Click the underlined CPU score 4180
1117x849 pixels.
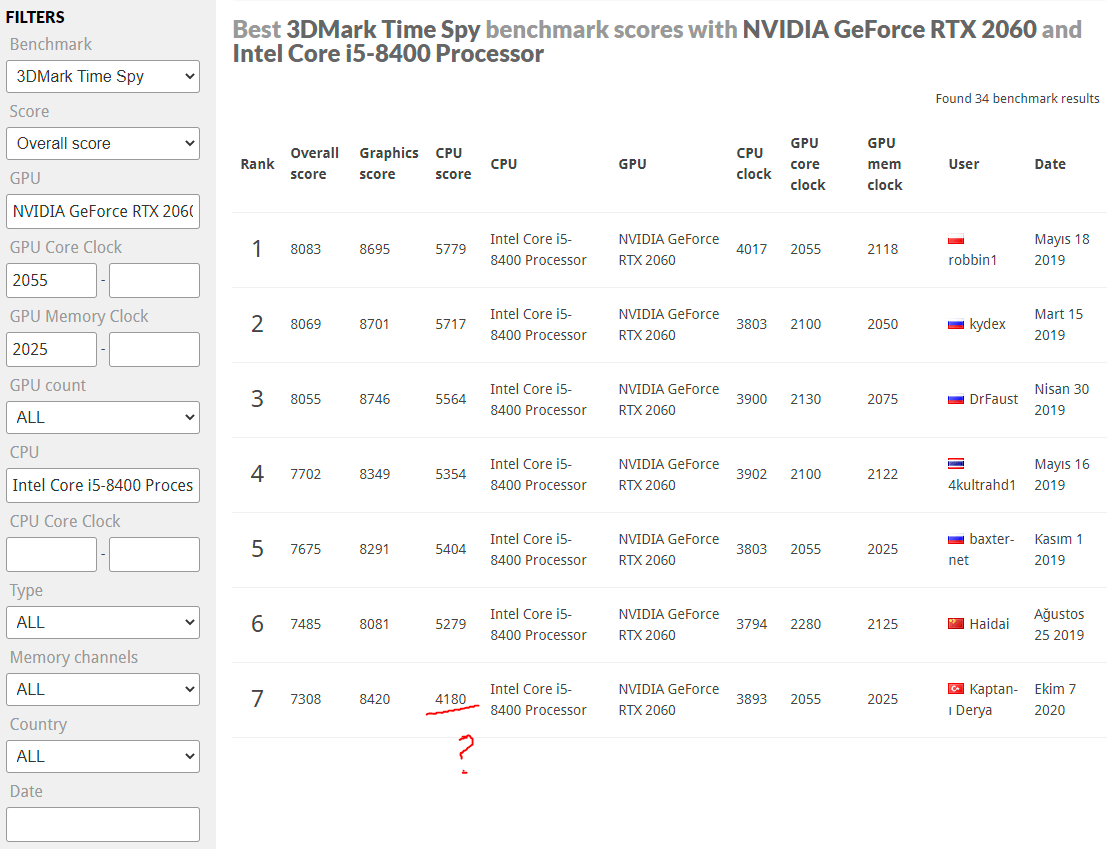pos(451,699)
